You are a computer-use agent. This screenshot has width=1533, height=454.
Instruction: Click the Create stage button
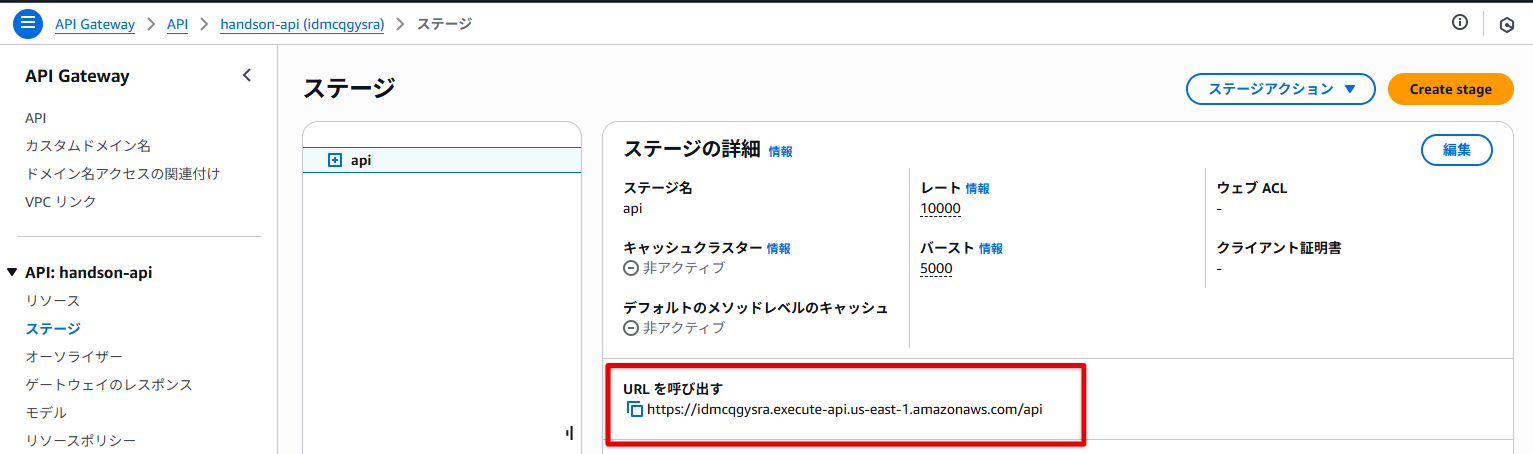1450,89
